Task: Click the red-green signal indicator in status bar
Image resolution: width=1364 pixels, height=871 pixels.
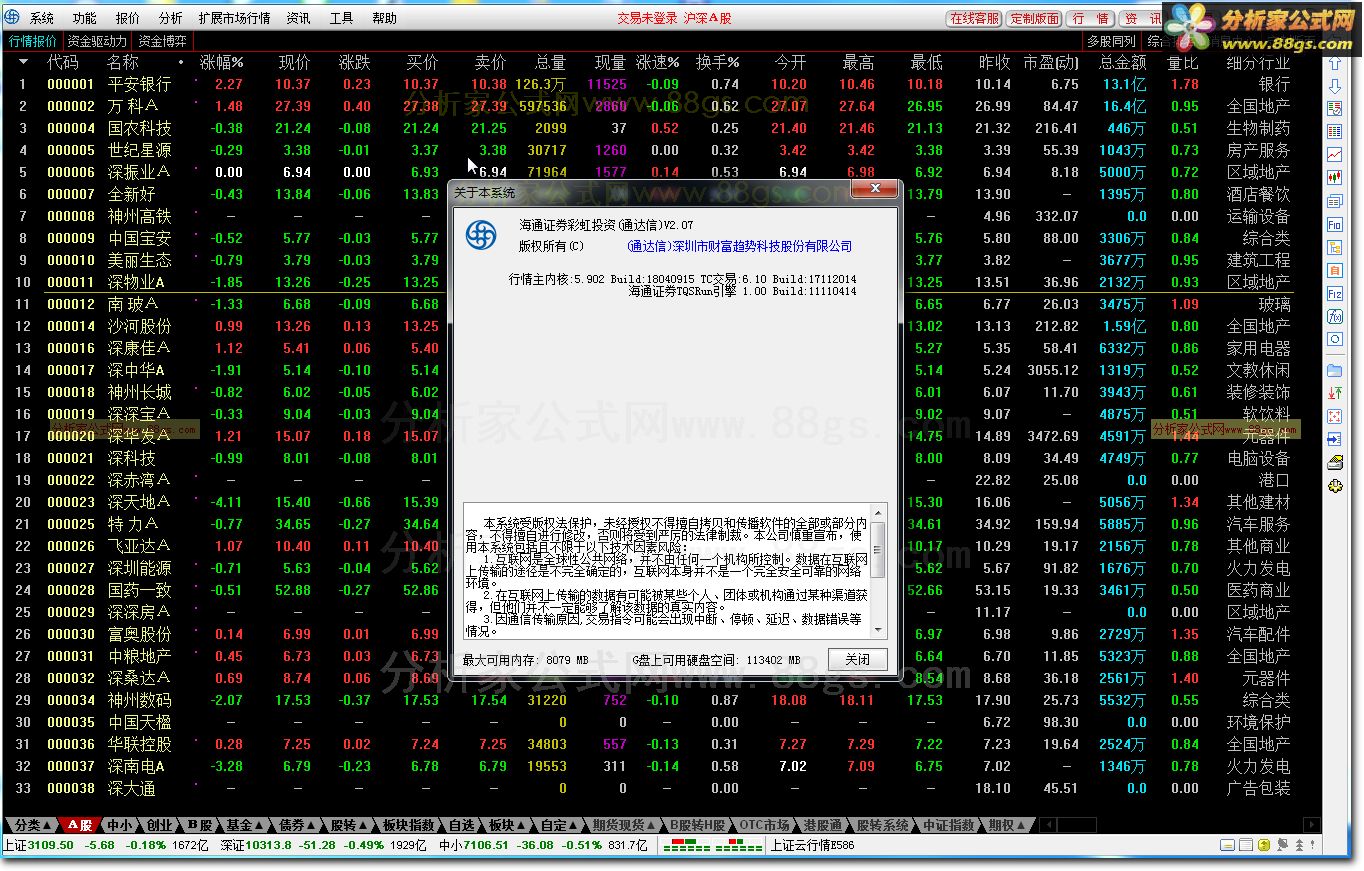Action: 714,846
